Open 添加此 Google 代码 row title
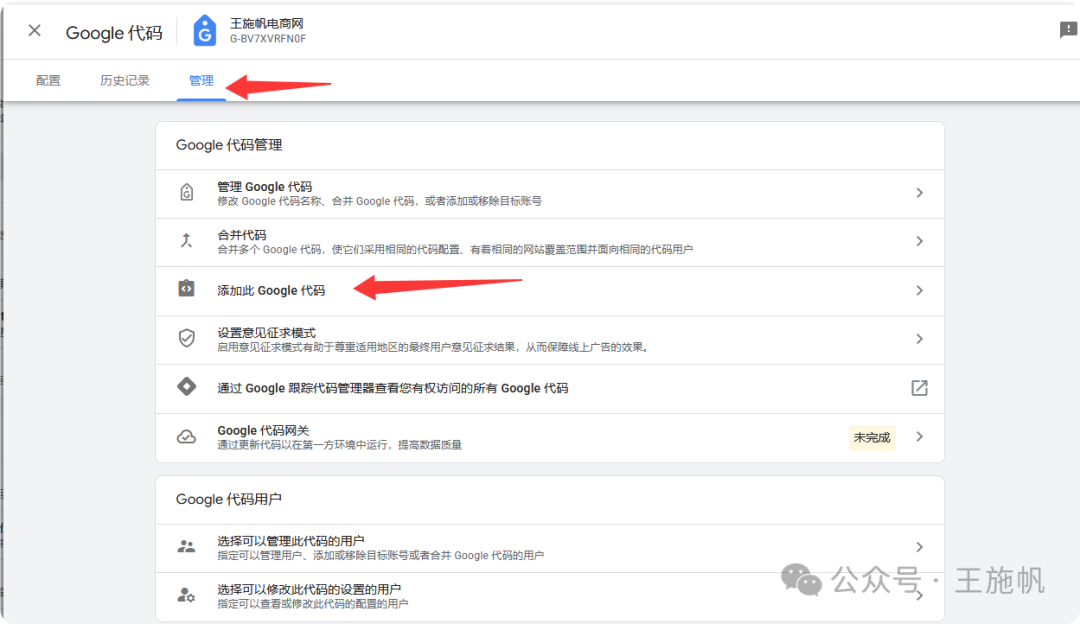The width and height of the screenshot is (1080, 624). (x=271, y=291)
